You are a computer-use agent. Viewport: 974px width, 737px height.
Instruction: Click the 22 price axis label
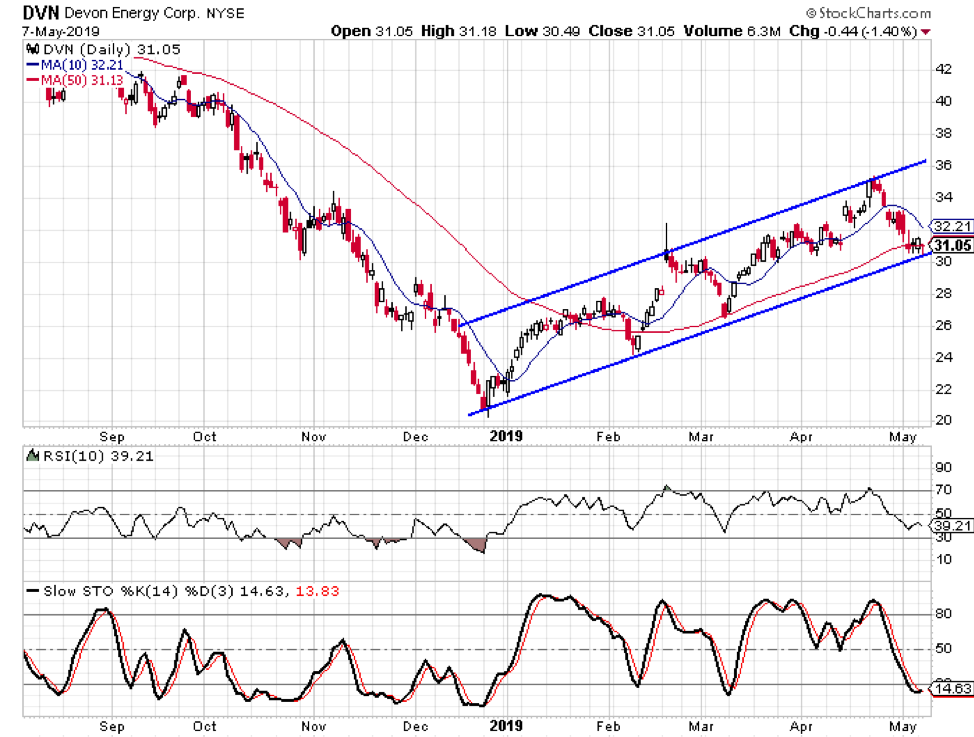click(x=944, y=390)
